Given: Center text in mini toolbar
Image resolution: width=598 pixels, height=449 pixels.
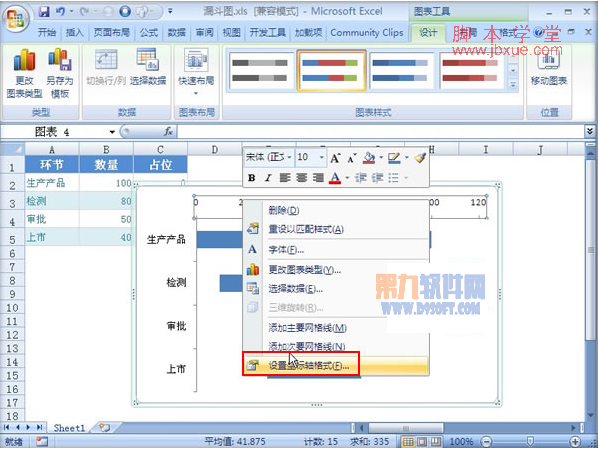Looking at the screenshot, I should tap(301, 178).
